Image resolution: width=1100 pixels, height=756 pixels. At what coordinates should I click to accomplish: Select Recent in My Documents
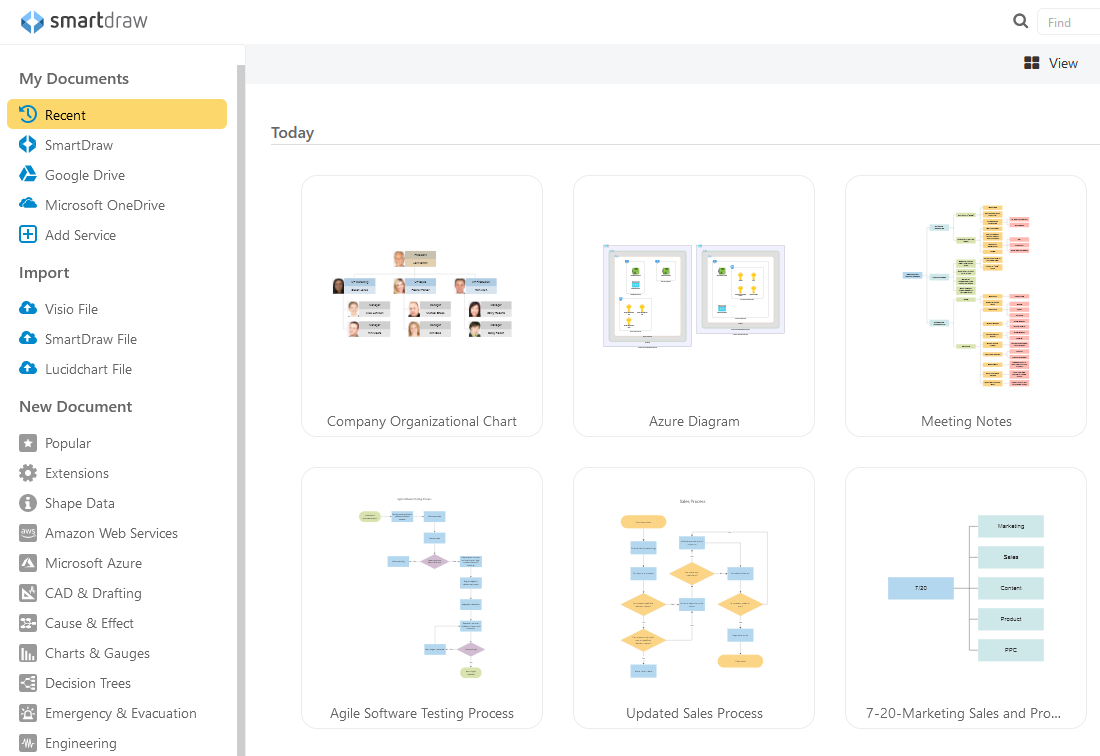[116, 115]
